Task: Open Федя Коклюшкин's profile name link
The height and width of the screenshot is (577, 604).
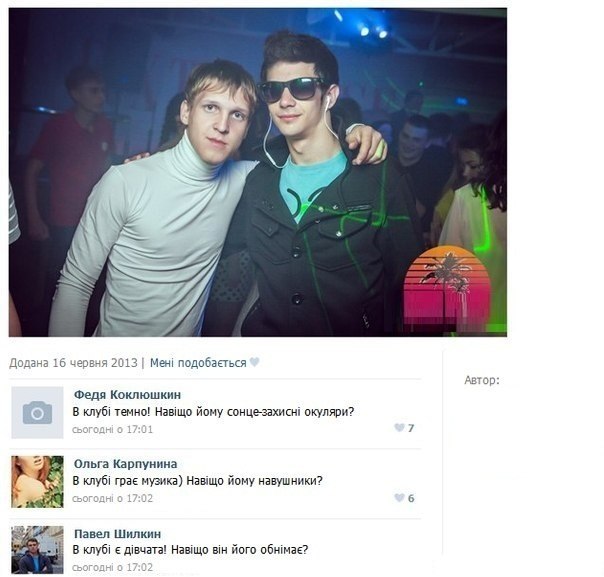Action: [x=127, y=395]
